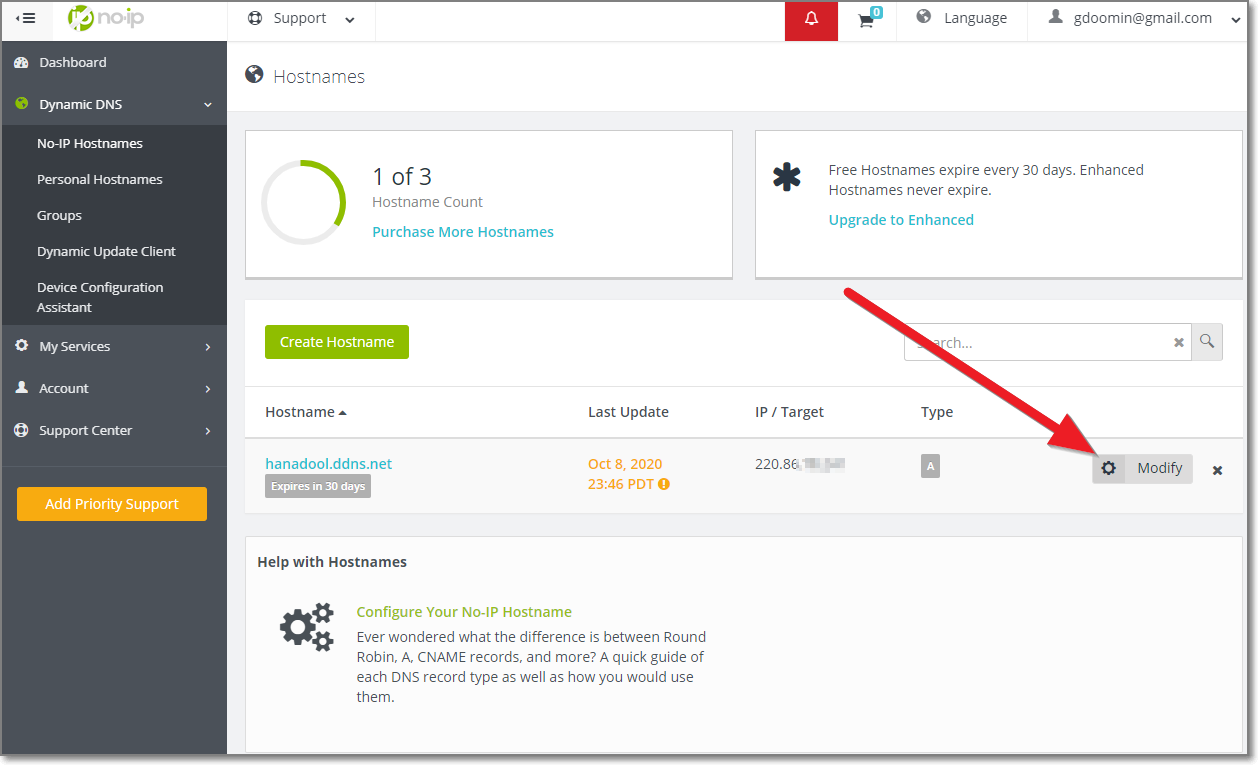Click the user profile silhouette icon
Image resolution: width=1258 pixels, height=765 pixels.
click(x=1056, y=17)
